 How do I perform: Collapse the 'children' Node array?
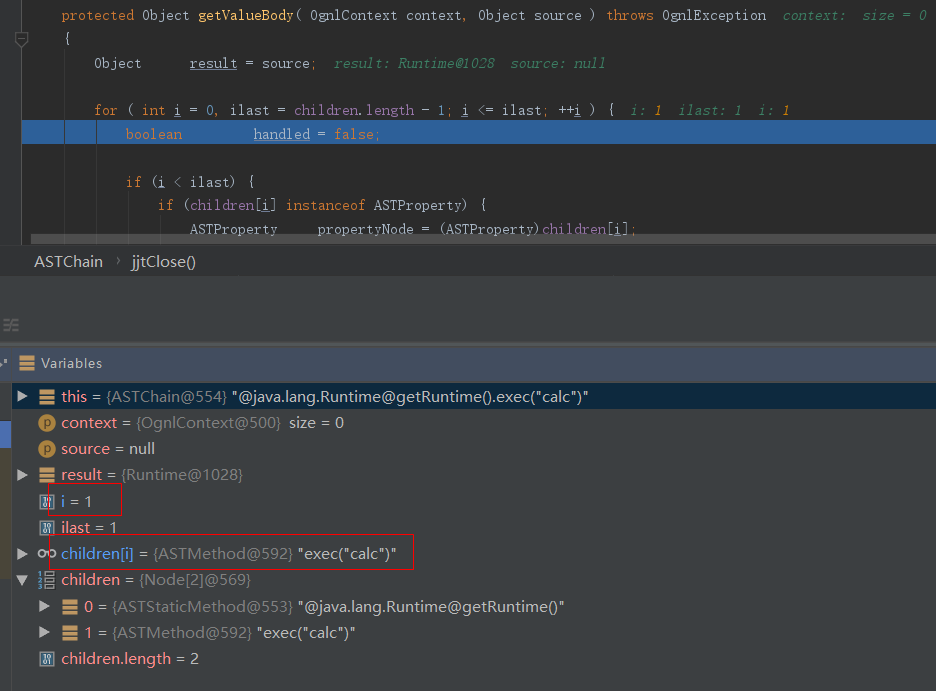22,580
